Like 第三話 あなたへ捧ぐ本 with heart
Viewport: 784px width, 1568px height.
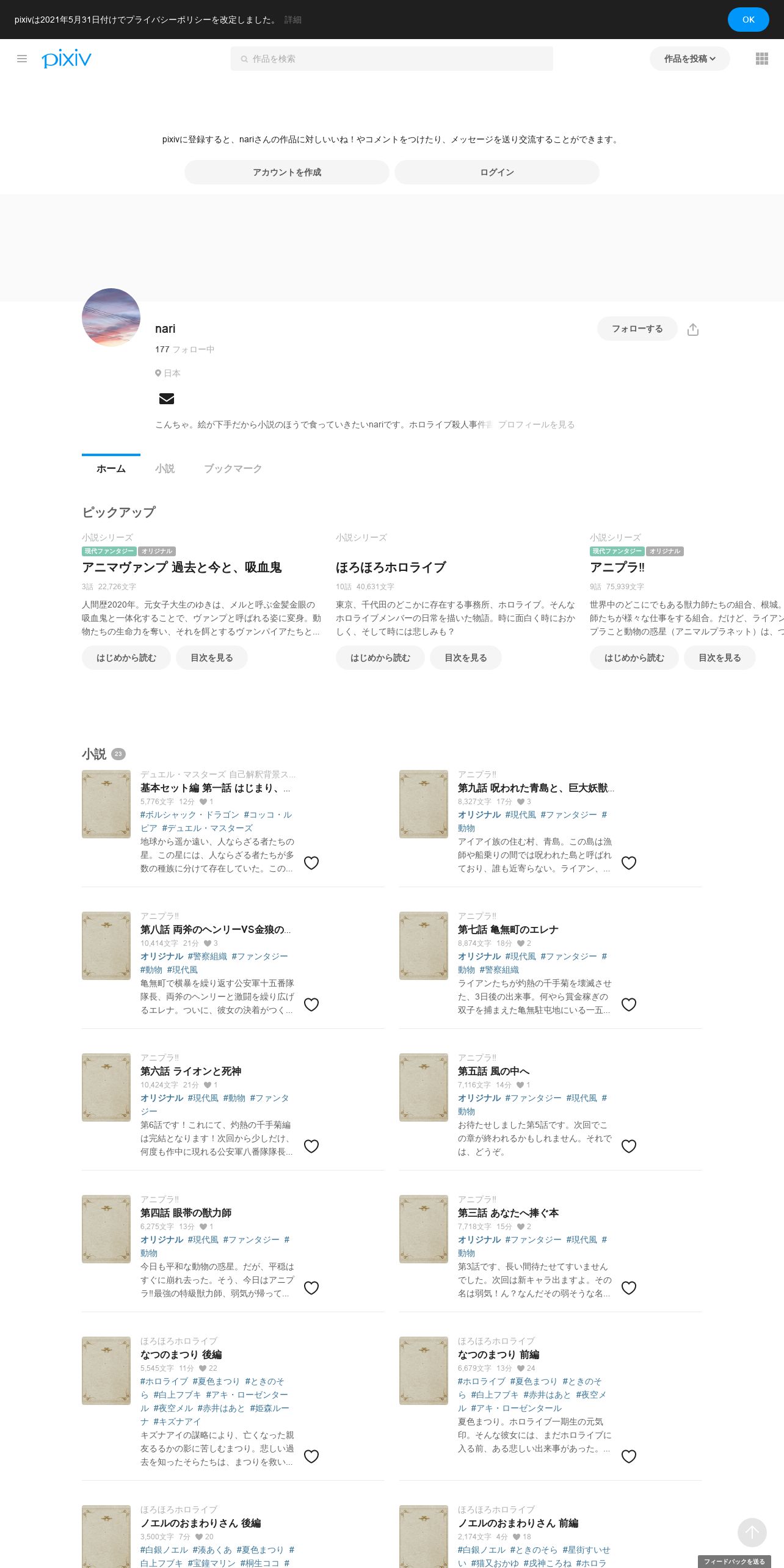click(x=629, y=1288)
